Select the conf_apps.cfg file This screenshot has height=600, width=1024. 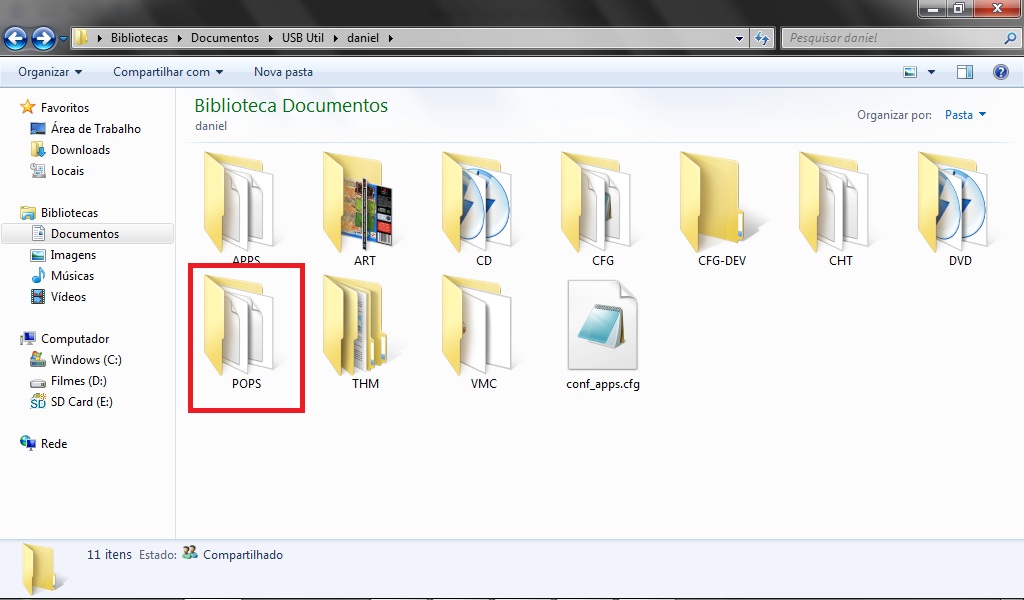pos(602,335)
